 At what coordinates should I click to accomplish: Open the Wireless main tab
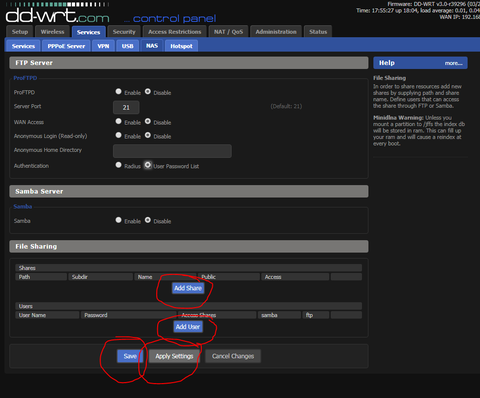(52, 32)
